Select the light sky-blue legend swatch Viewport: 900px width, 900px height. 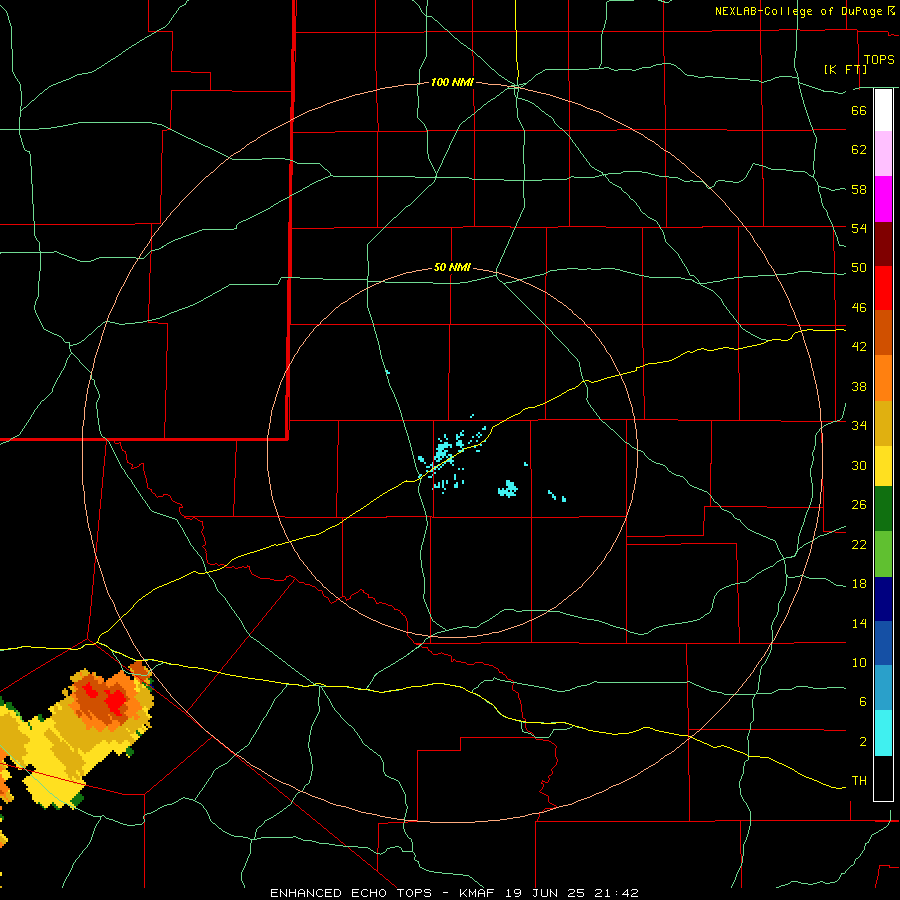(883, 688)
